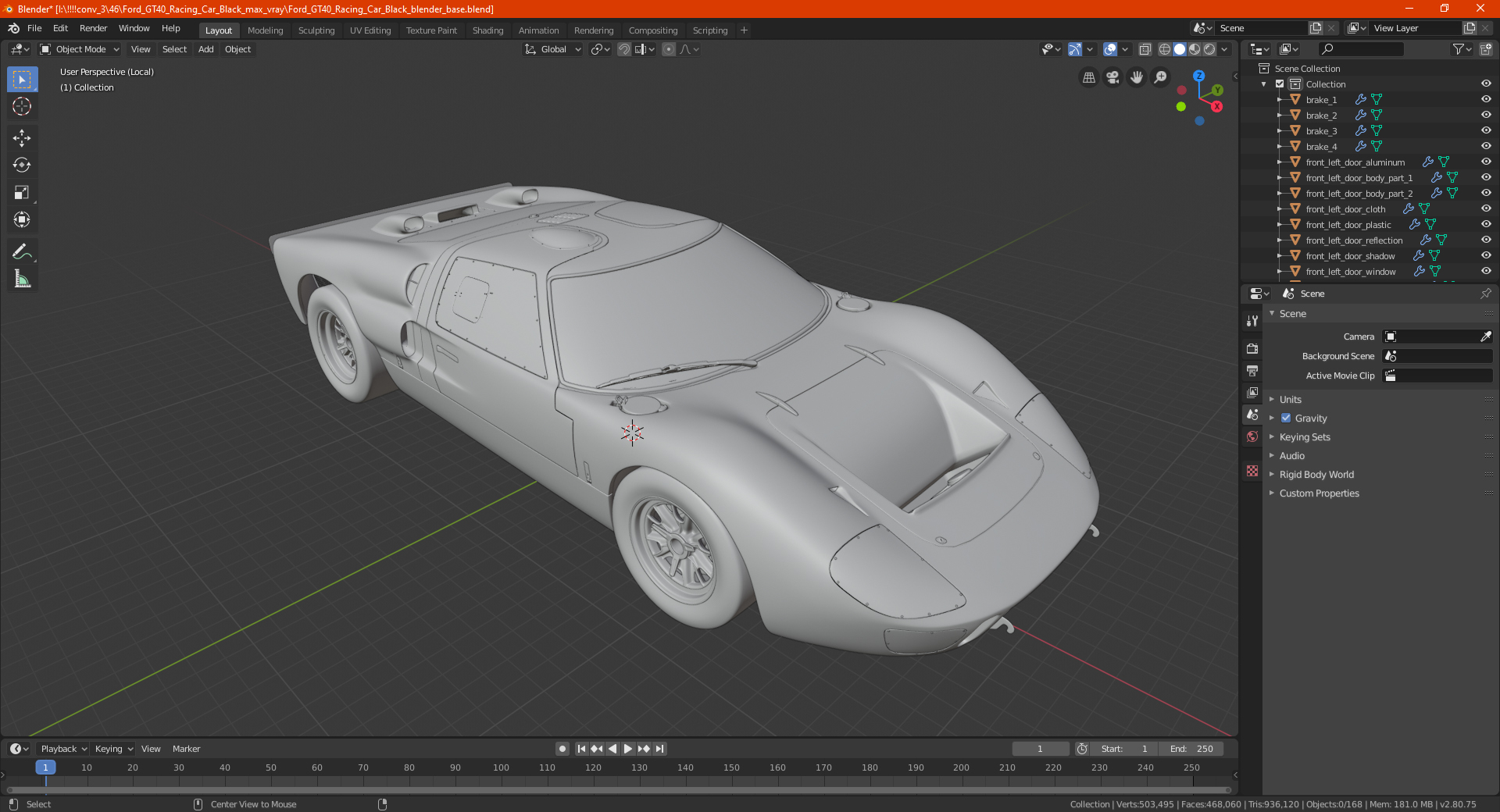Open the File menu
The width and height of the screenshot is (1500, 812).
pyautogui.click(x=34, y=28)
